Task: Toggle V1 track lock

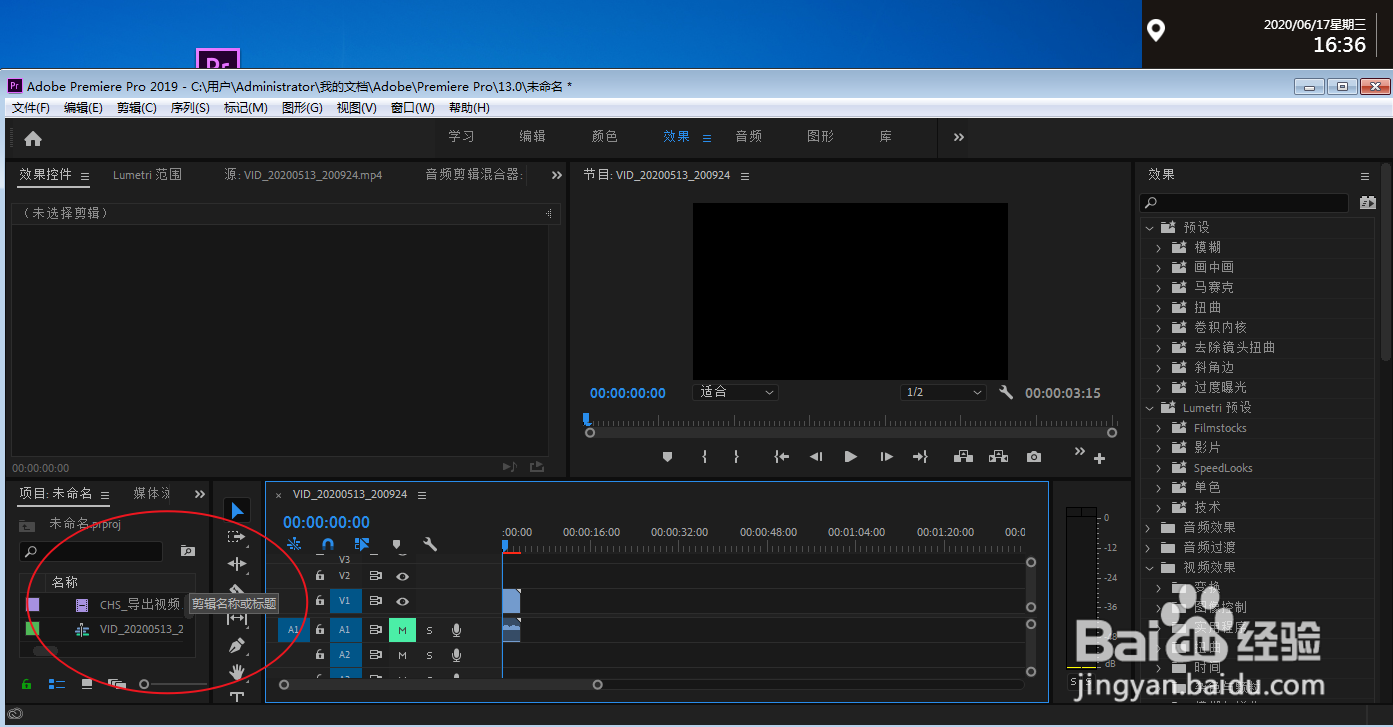Action: [x=320, y=601]
